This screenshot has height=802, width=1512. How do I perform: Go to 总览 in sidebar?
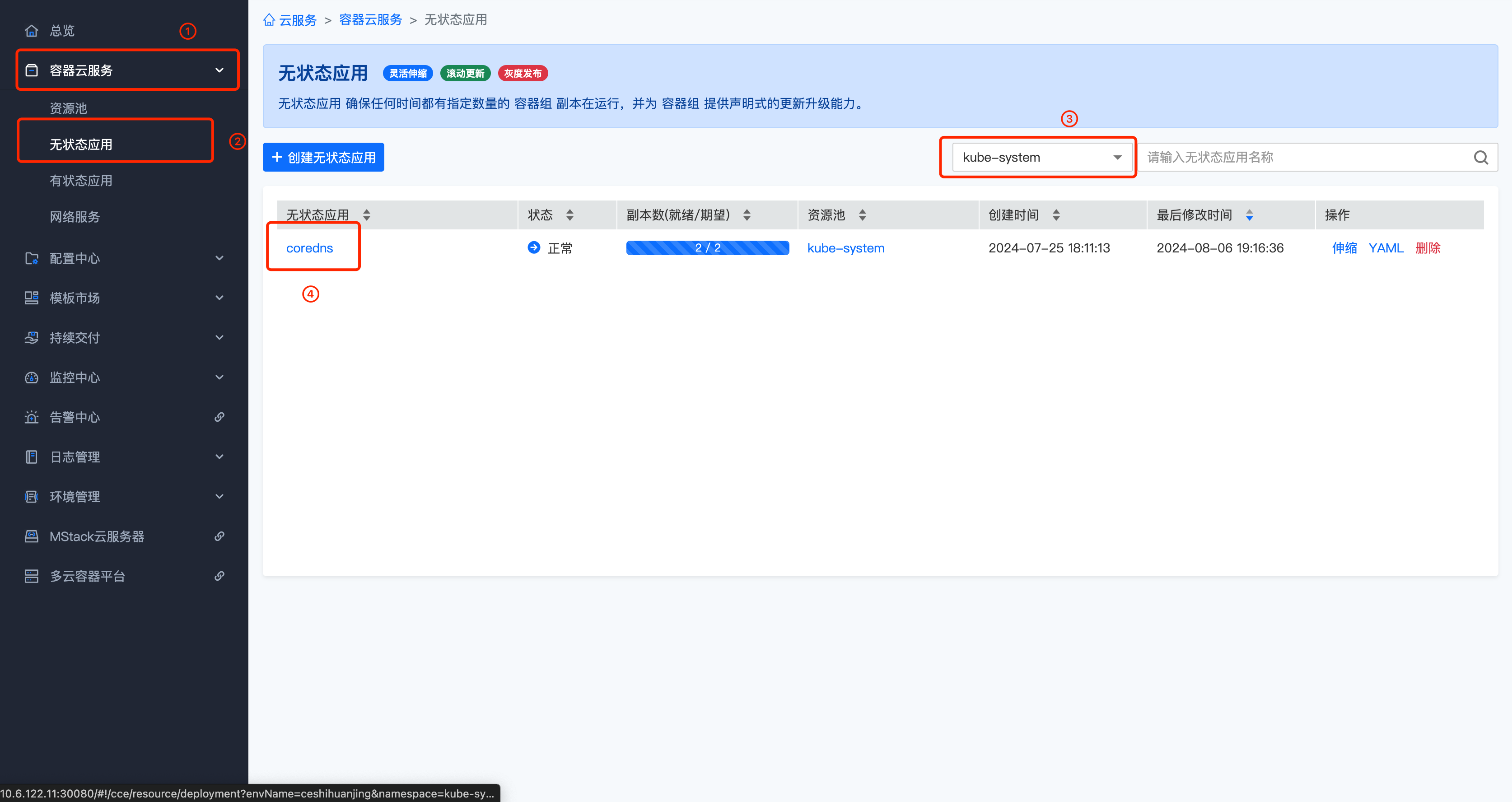[62, 31]
